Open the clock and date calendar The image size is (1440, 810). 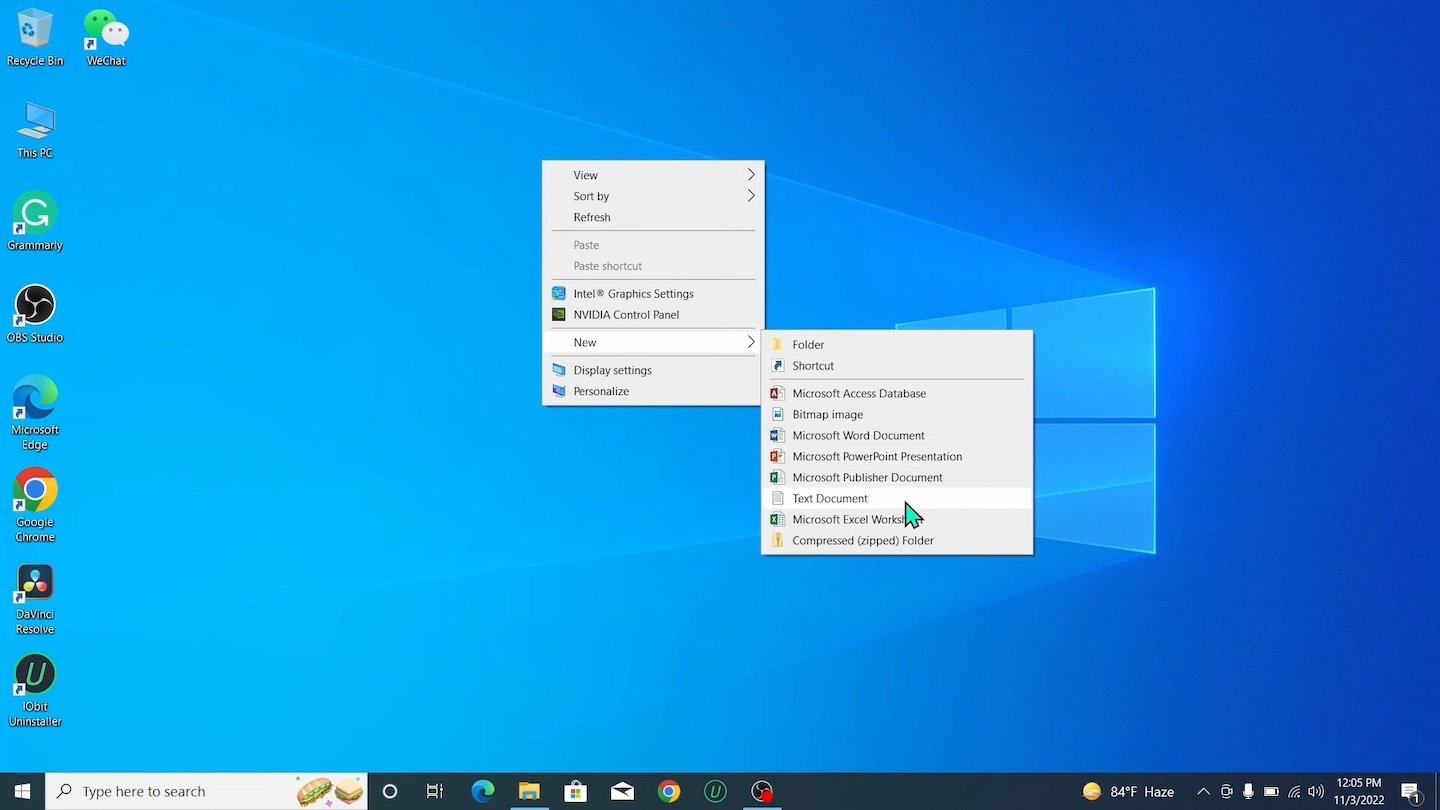coord(1359,791)
